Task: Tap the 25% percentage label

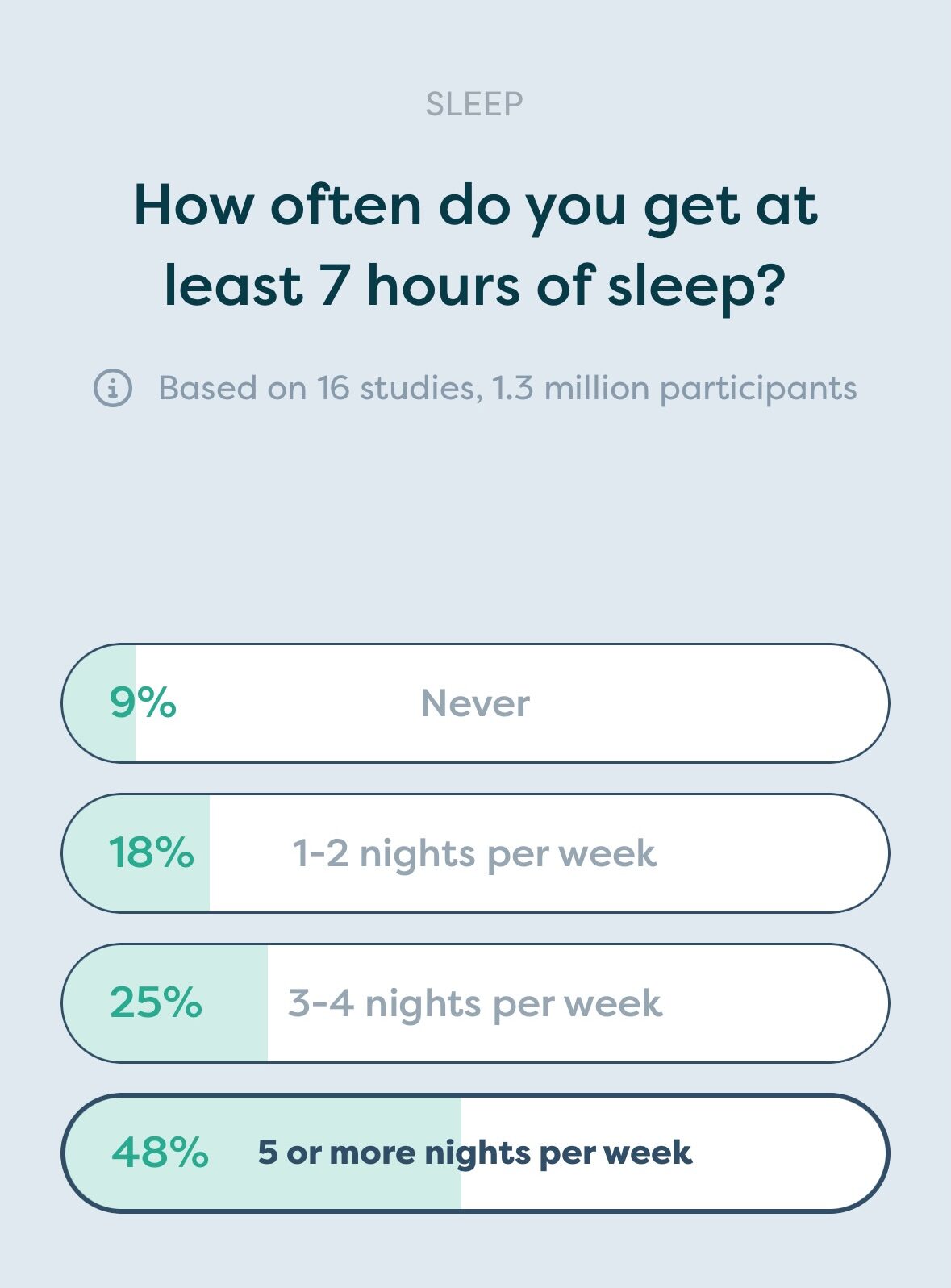Action: point(156,1003)
